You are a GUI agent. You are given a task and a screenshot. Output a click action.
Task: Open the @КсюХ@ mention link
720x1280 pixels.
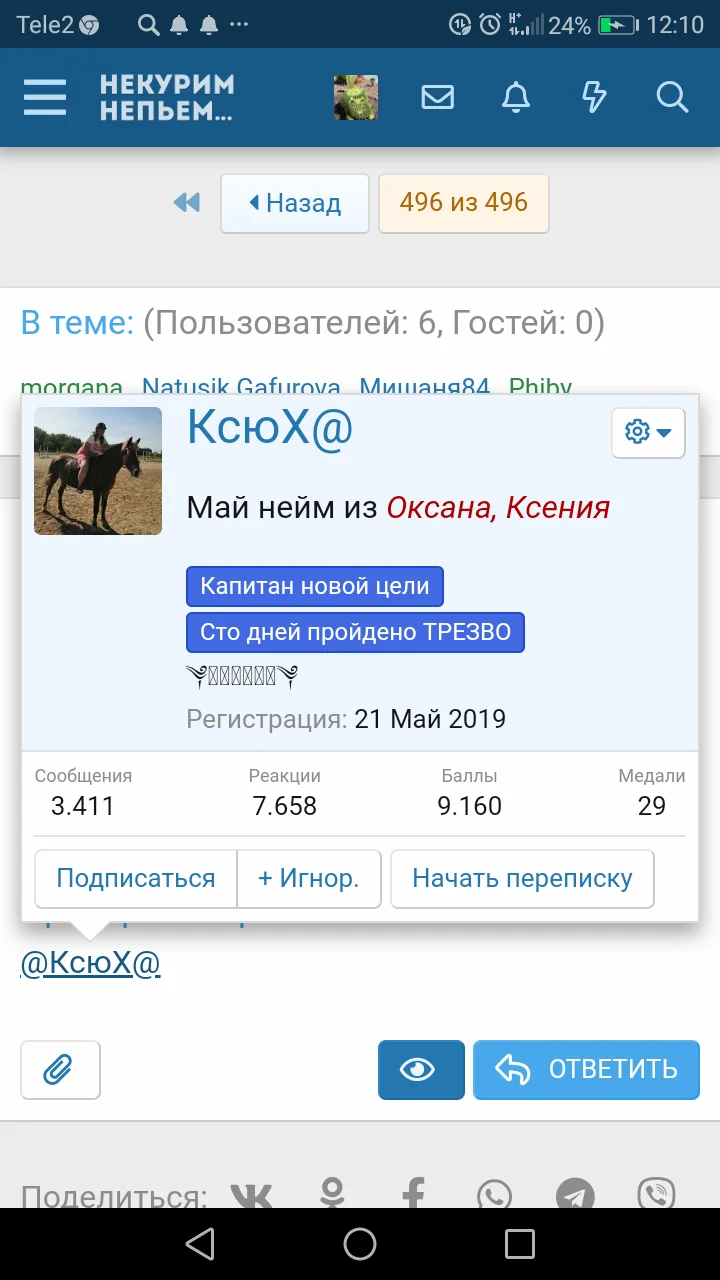click(89, 962)
